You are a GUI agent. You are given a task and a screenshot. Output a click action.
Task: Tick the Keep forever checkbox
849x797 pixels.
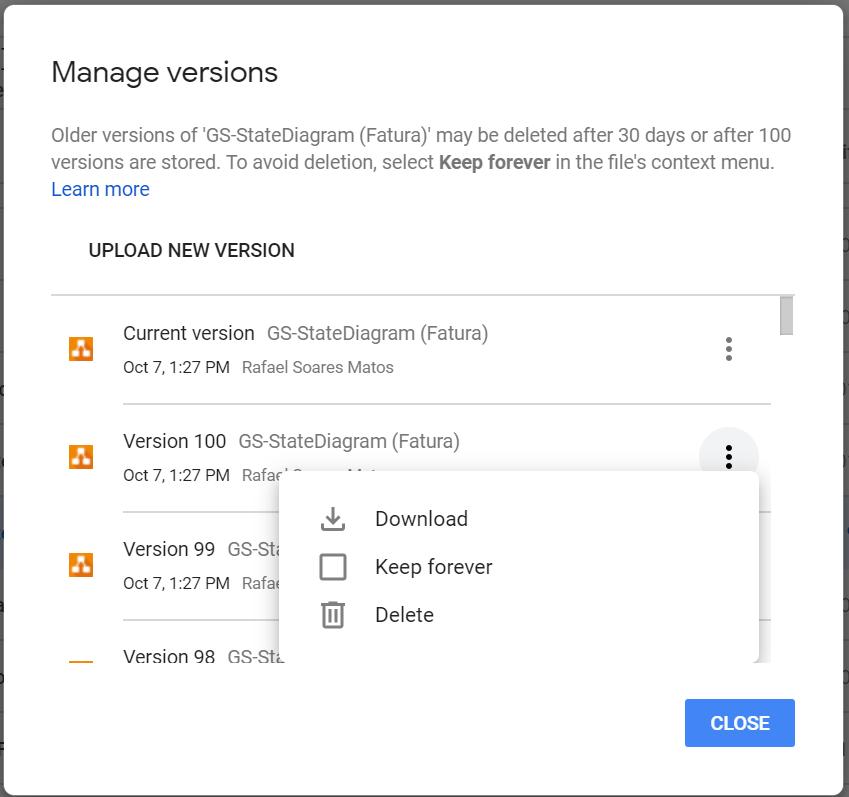[x=332, y=567]
